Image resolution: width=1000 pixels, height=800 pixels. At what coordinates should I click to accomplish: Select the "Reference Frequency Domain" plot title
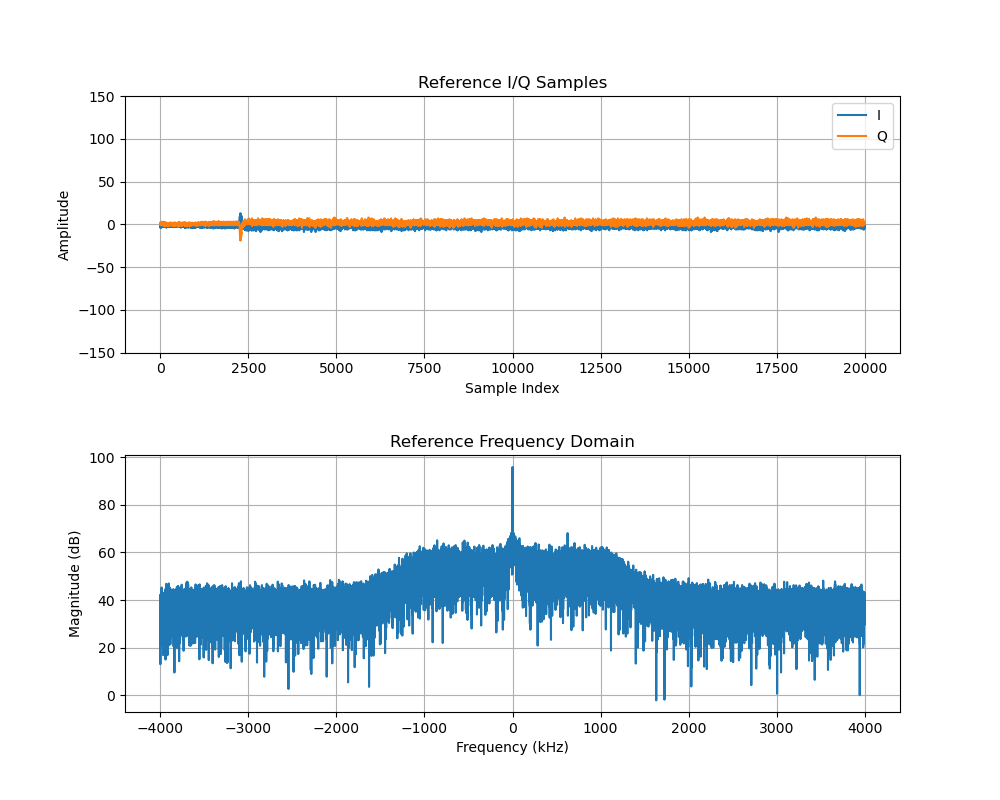coord(512,442)
